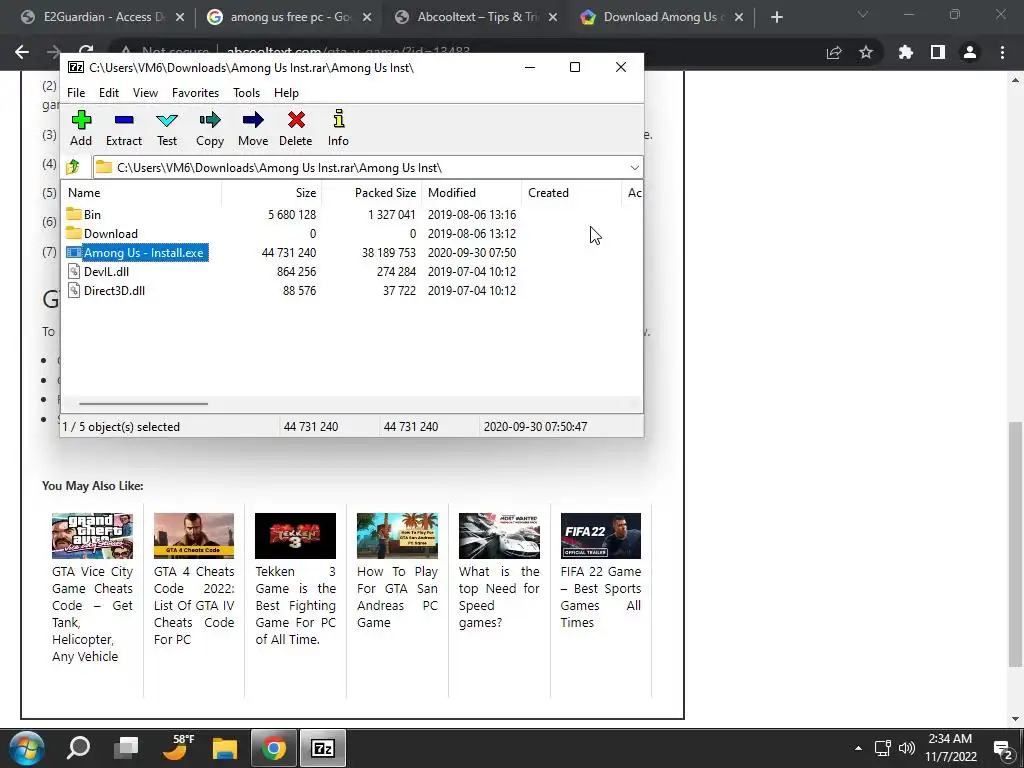Open the View menu in 7-Zip
1024x768 pixels.
(x=145, y=93)
